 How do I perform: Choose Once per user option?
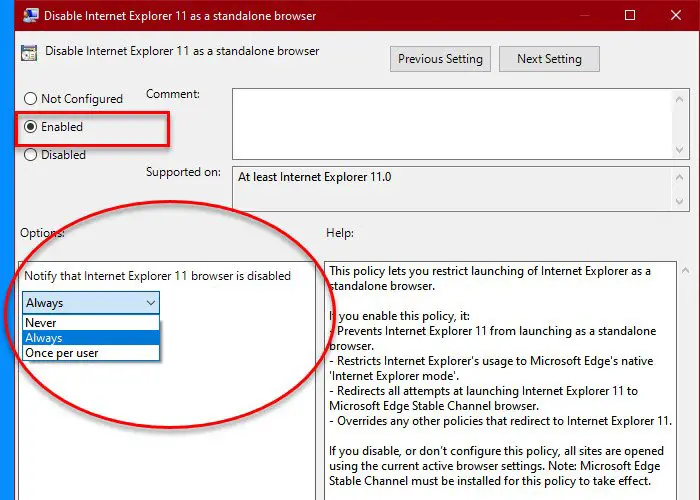point(91,353)
